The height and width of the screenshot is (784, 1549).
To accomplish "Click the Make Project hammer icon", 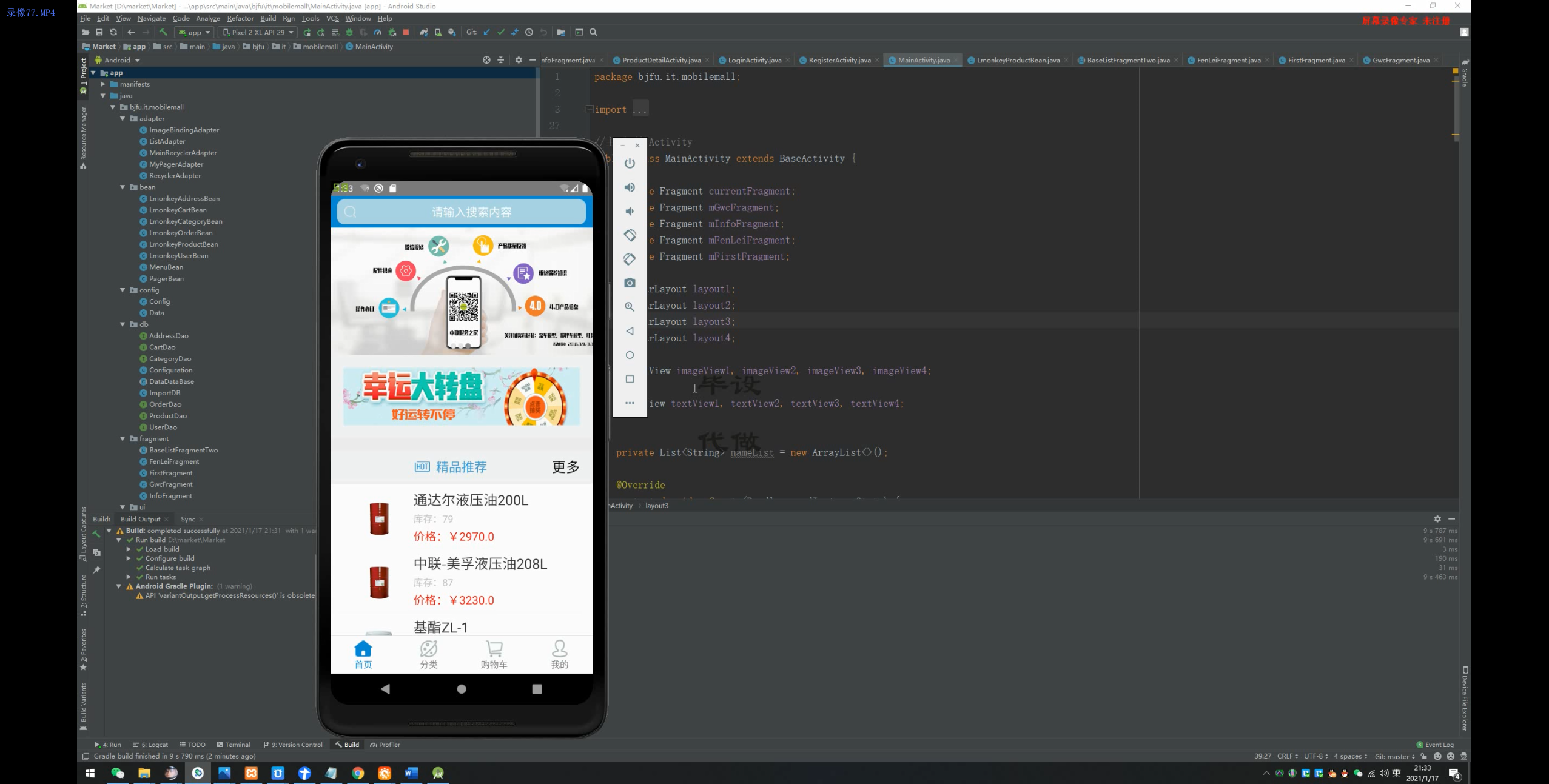I will pos(163,32).
